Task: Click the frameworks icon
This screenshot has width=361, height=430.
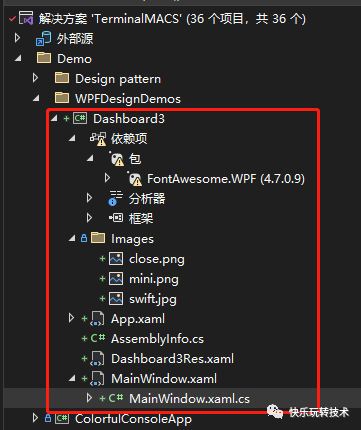Action: tap(116, 218)
